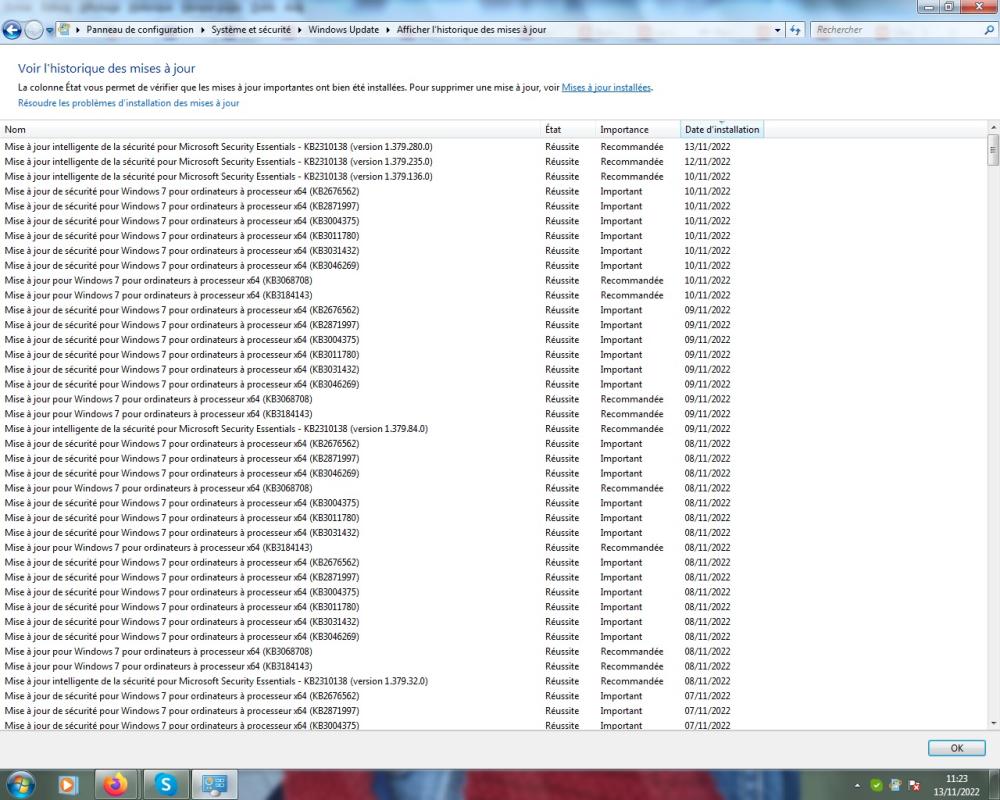The image size is (1000, 800).
Task: Open Résoudre les problèmes d'installation link
Action: pyautogui.click(x=128, y=103)
